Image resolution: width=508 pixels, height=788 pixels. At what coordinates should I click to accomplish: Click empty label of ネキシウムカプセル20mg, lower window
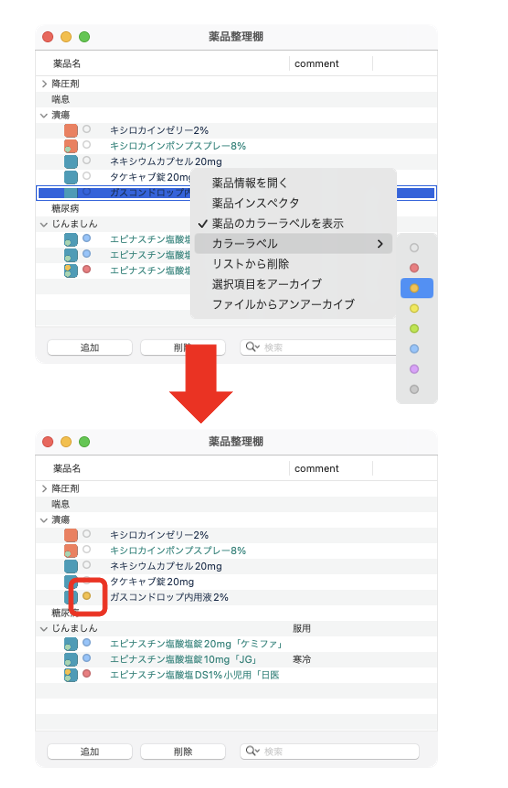[x=87, y=565]
